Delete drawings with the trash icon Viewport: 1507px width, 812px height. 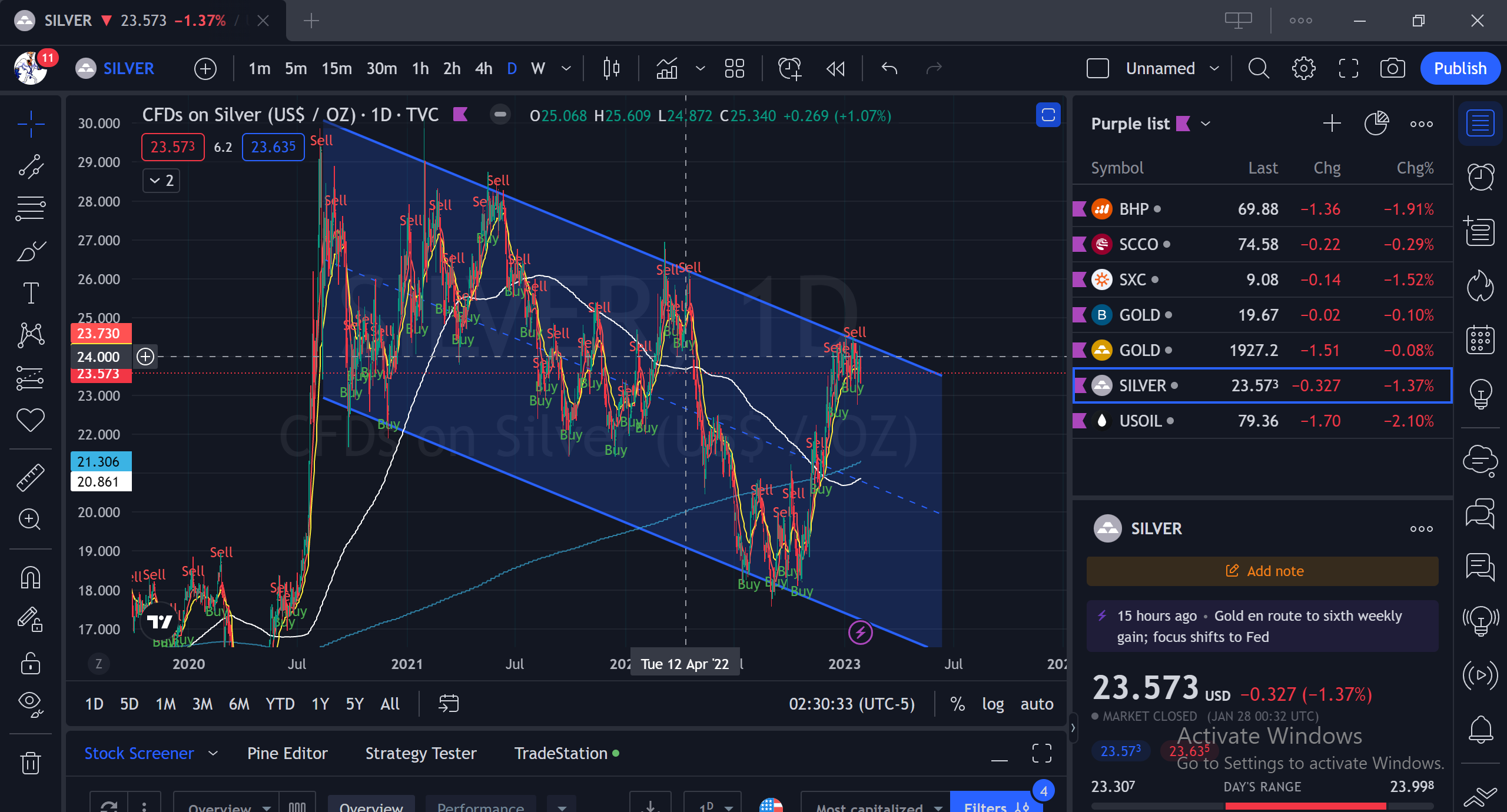click(31, 763)
